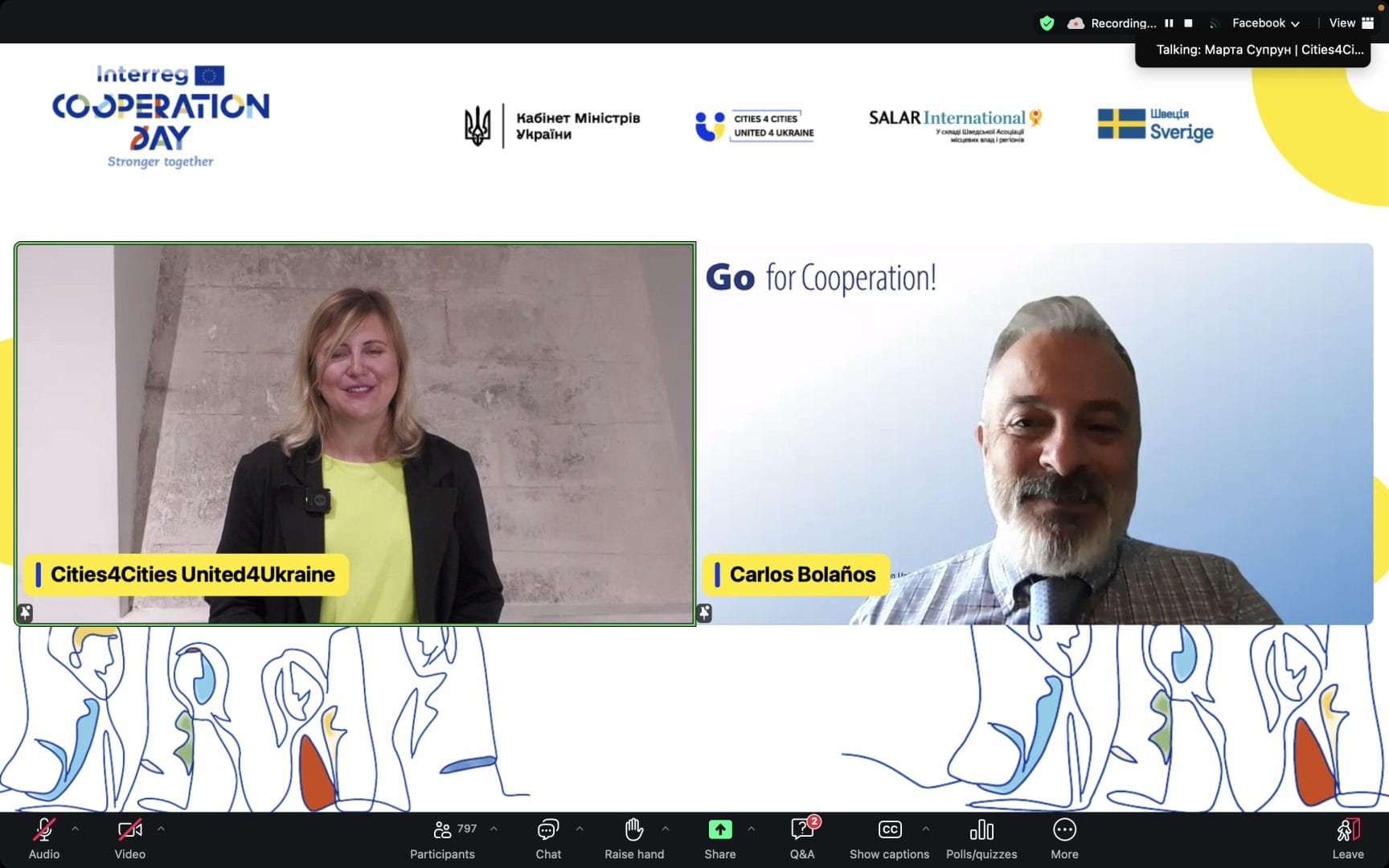Open Polls/quizzes

pyautogui.click(x=981, y=837)
